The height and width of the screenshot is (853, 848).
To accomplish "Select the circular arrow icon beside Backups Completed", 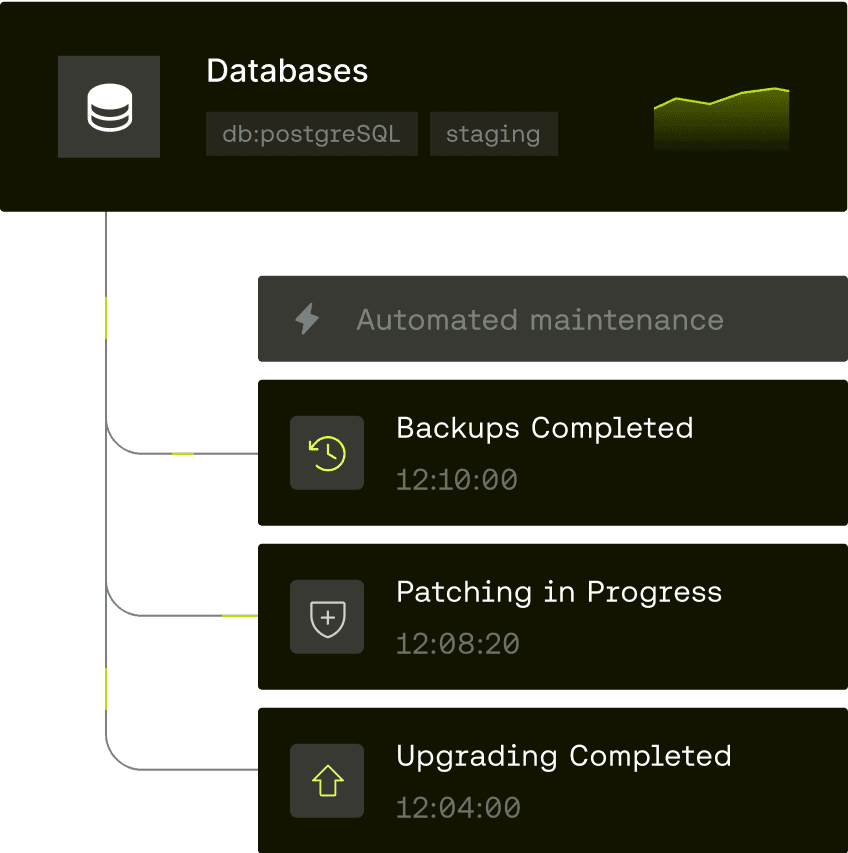I will (x=326, y=452).
